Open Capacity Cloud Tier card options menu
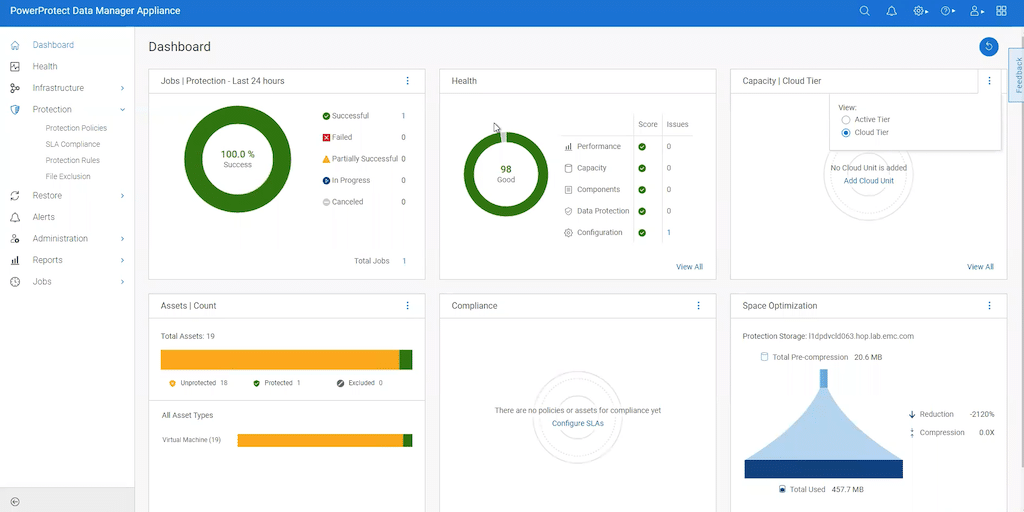 (989, 81)
